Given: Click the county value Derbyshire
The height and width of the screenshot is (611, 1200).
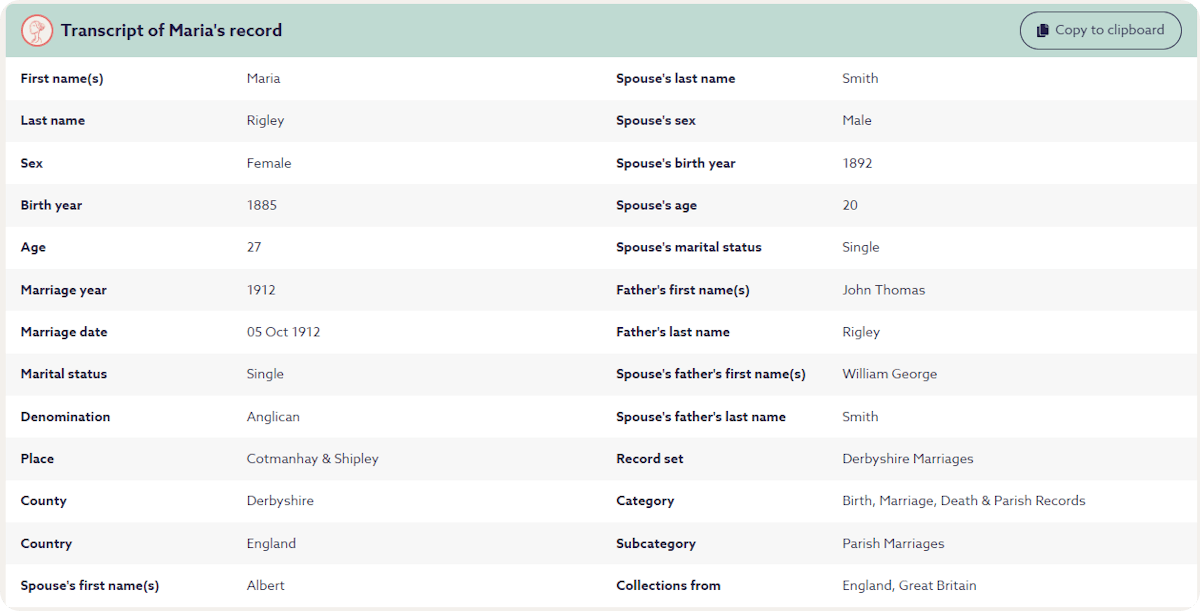Looking at the screenshot, I should (280, 501).
